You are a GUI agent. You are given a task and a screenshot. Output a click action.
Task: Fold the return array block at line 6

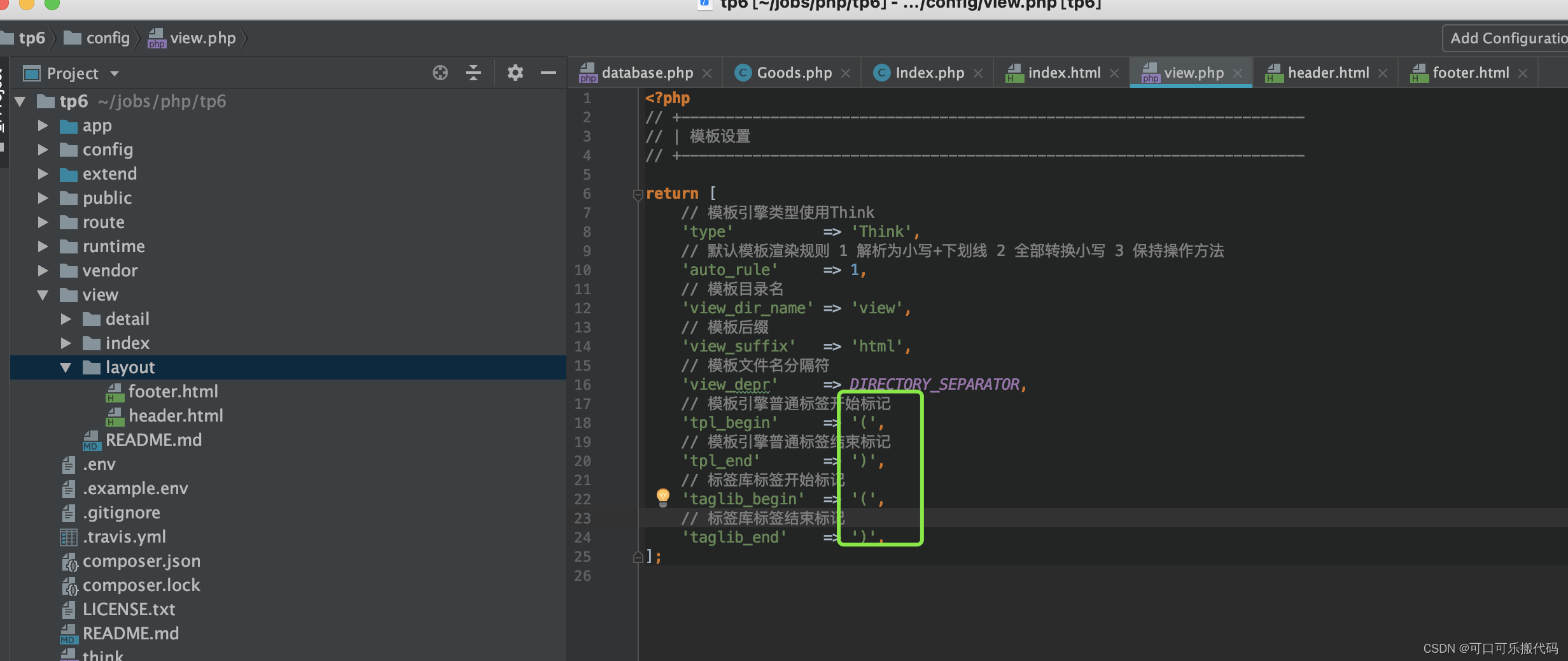coord(638,194)
